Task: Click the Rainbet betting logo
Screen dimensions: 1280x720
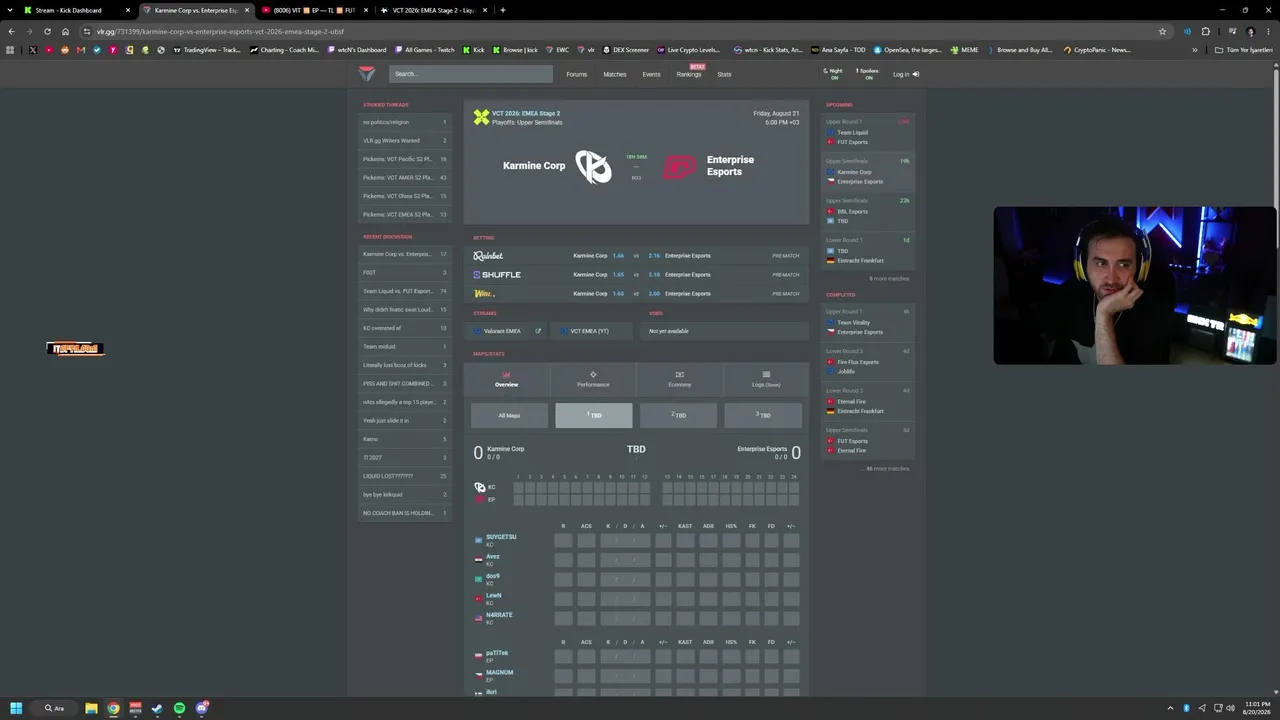Action: tap(488, 256)
